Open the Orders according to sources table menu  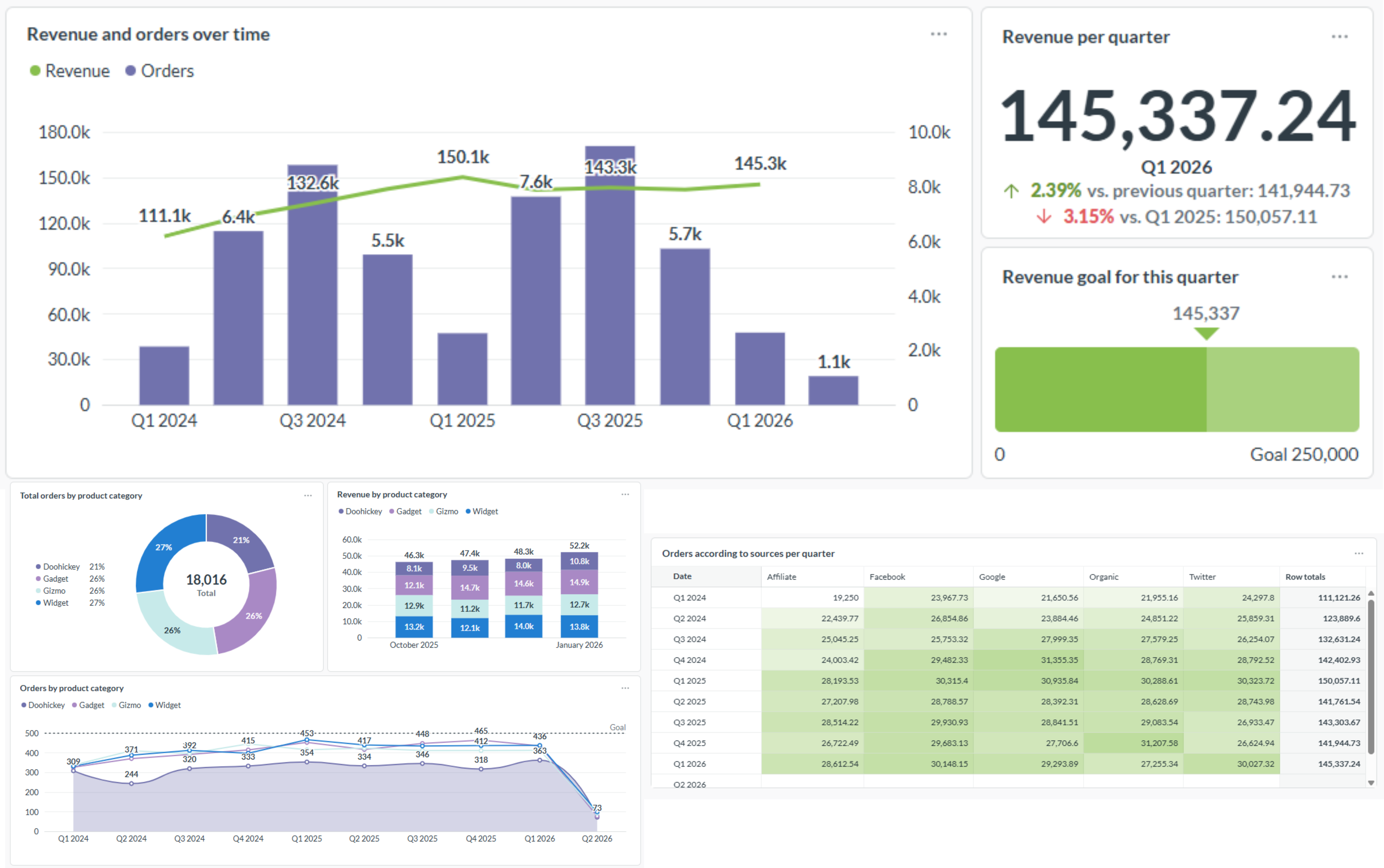pos(1359,553)
